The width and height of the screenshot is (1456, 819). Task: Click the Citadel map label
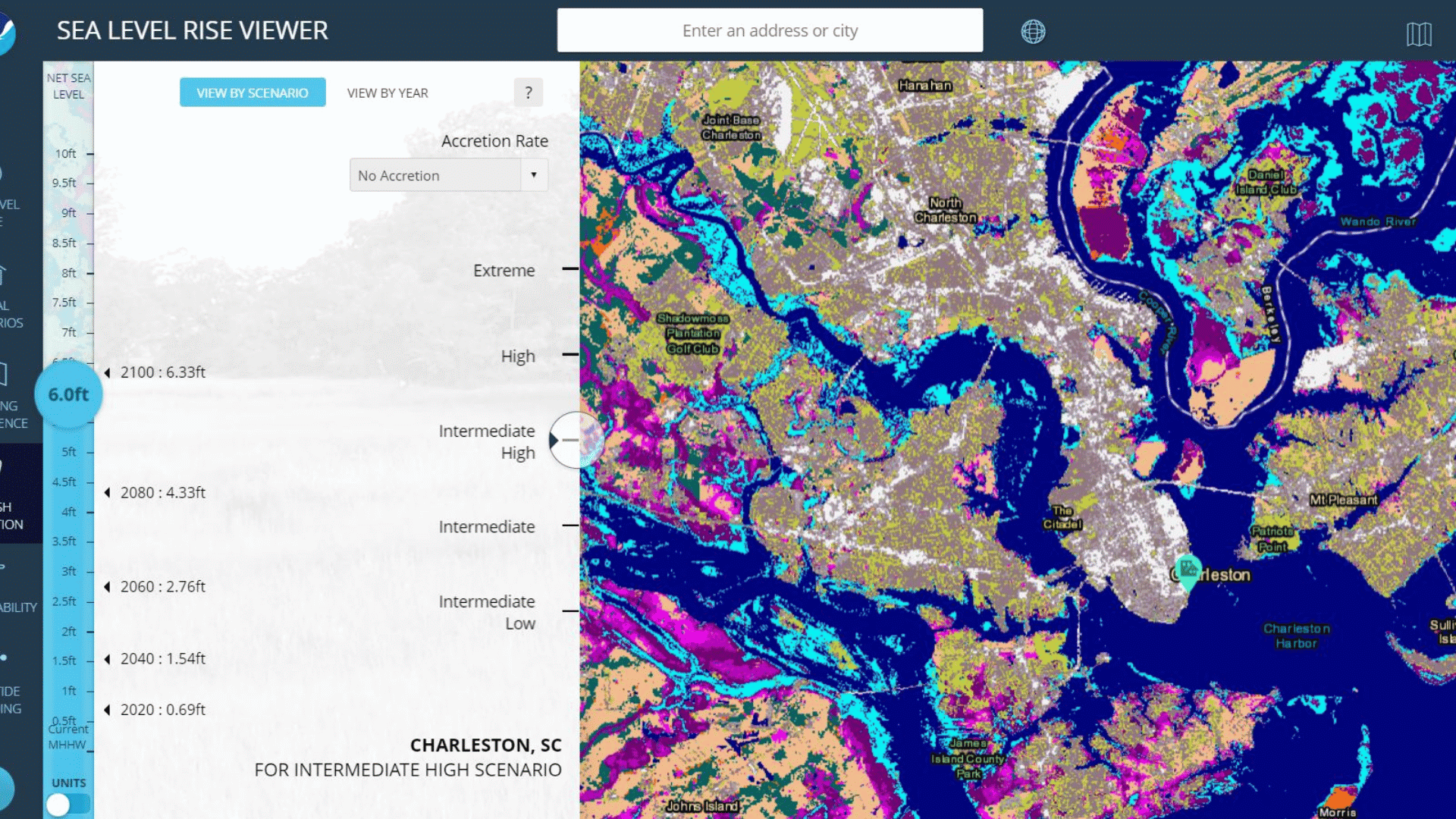[1062, 517]
